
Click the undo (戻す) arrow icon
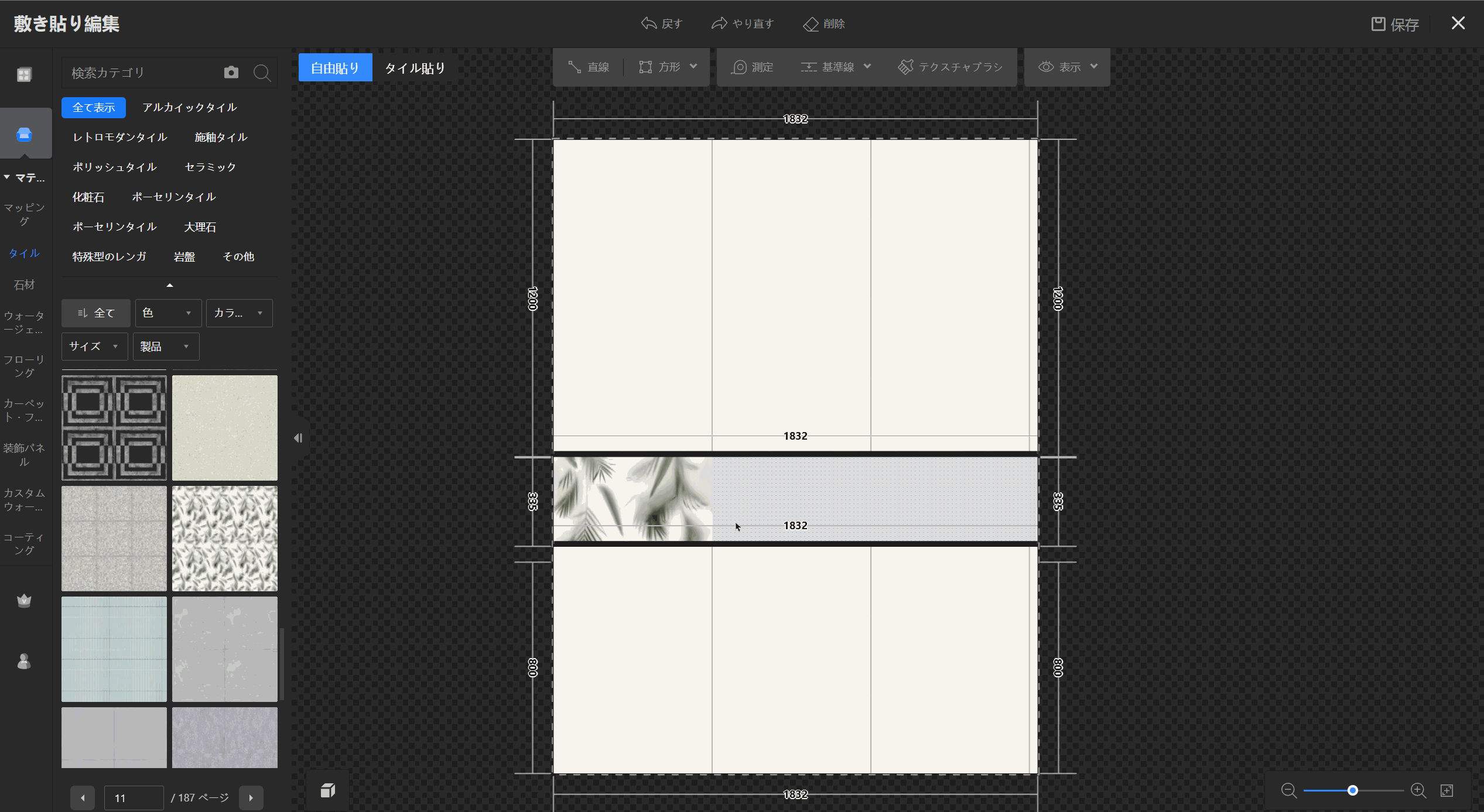[648, 23]
